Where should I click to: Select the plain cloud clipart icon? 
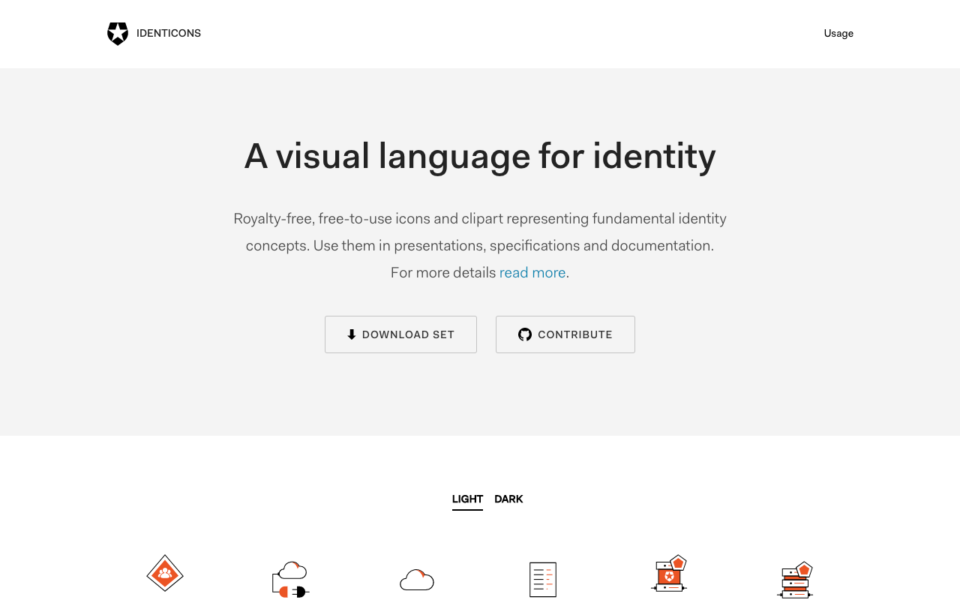coord(416,578)
